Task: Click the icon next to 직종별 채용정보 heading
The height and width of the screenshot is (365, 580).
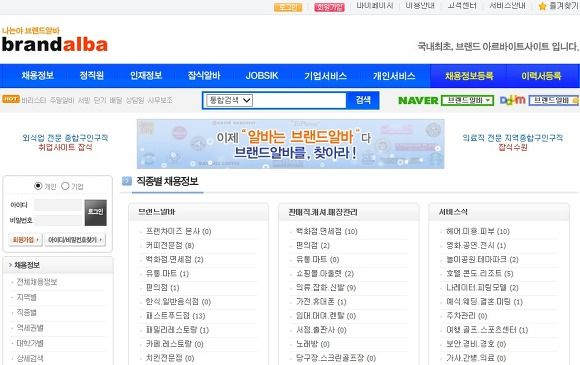Action: [127, 181]
